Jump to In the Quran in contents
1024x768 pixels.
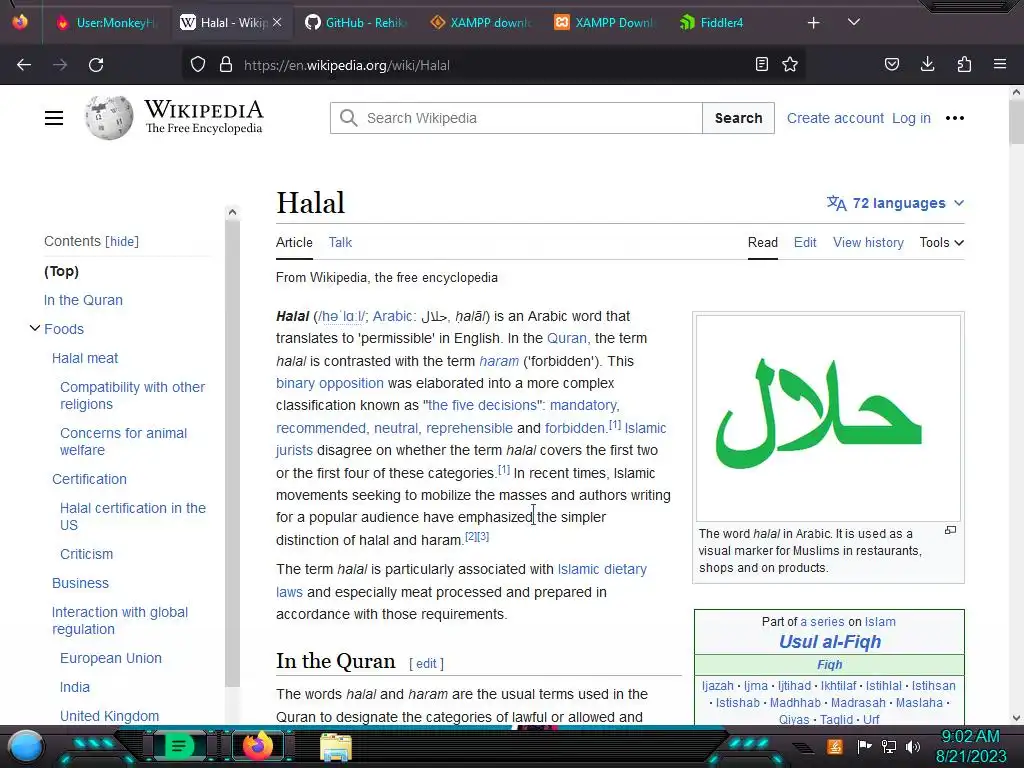pyautogui.click(x=83, y=300)
